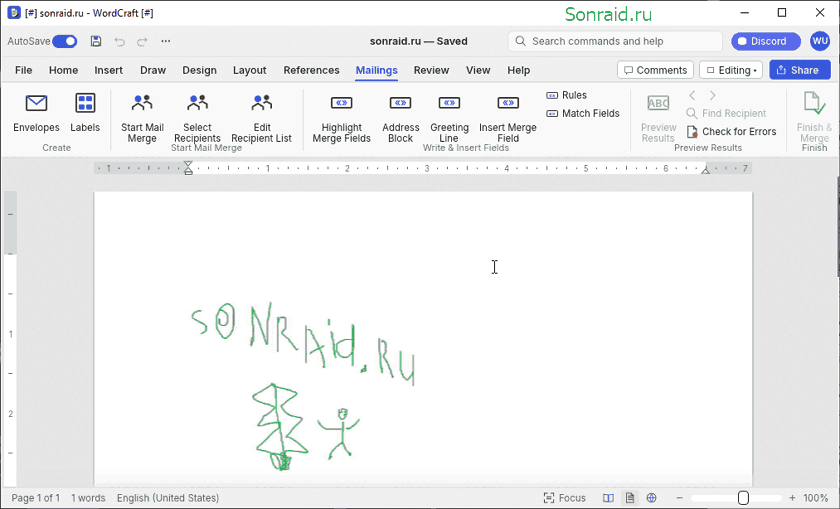
Task: Open the WU account avatar
Action: click(x=820, y=41)
